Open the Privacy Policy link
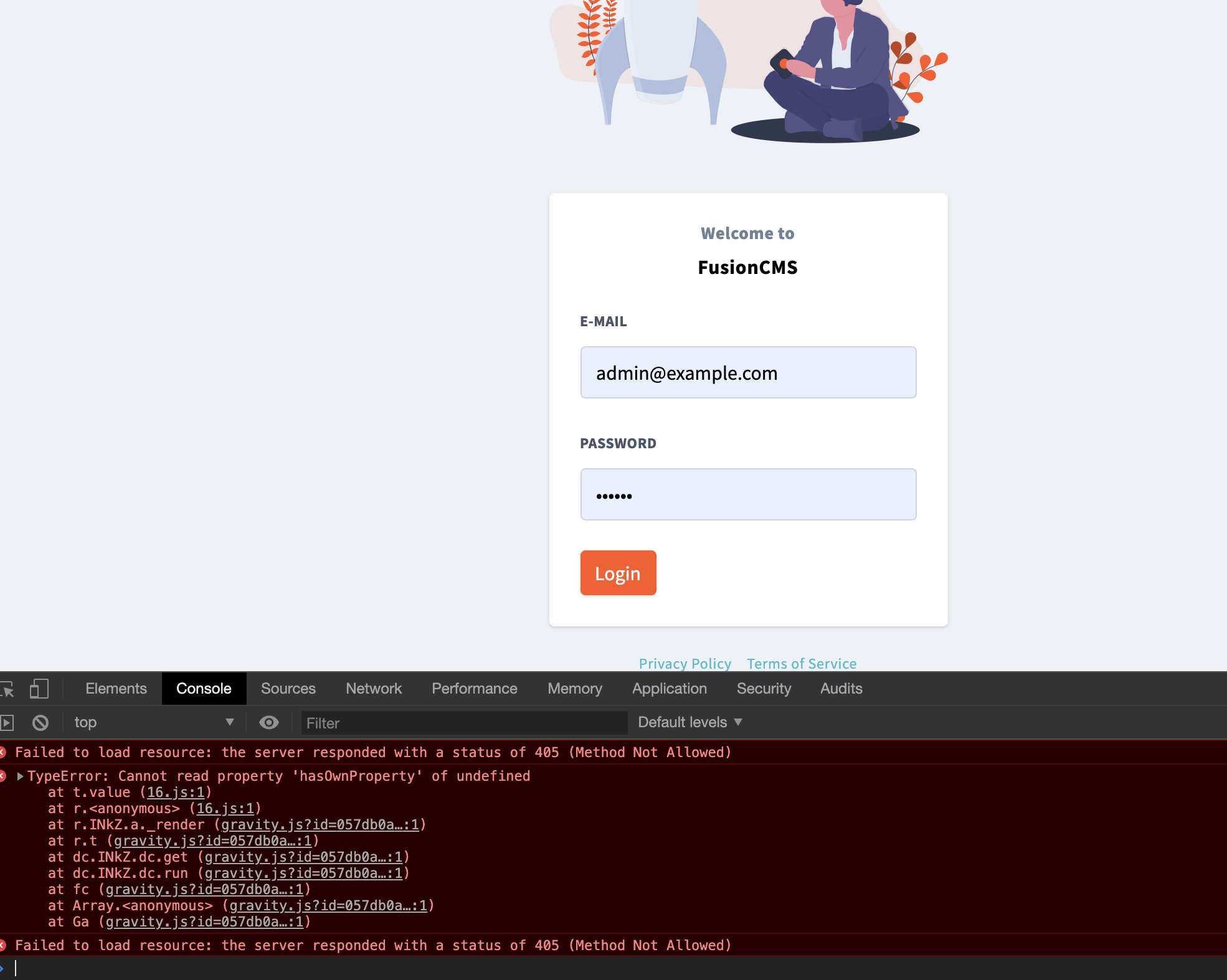Screen dimensions: 1227x980 [685, 664]
